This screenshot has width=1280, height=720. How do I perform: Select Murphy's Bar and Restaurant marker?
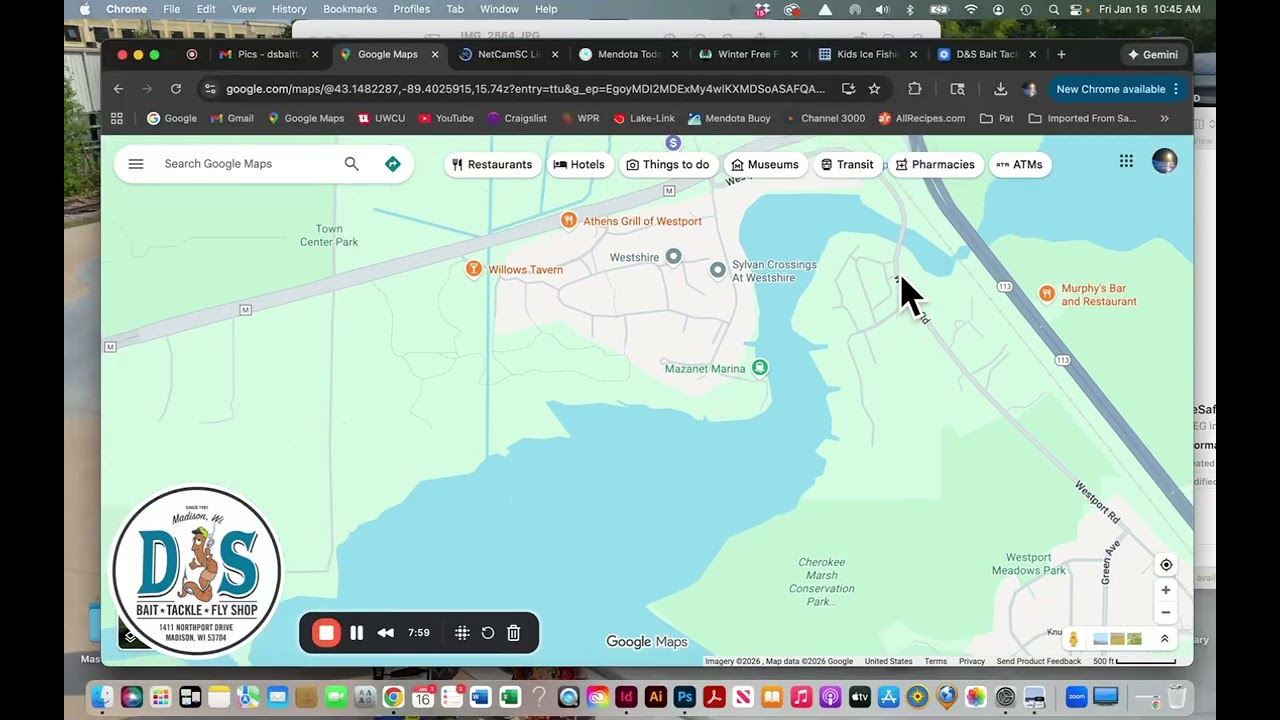click(1046, 293)
